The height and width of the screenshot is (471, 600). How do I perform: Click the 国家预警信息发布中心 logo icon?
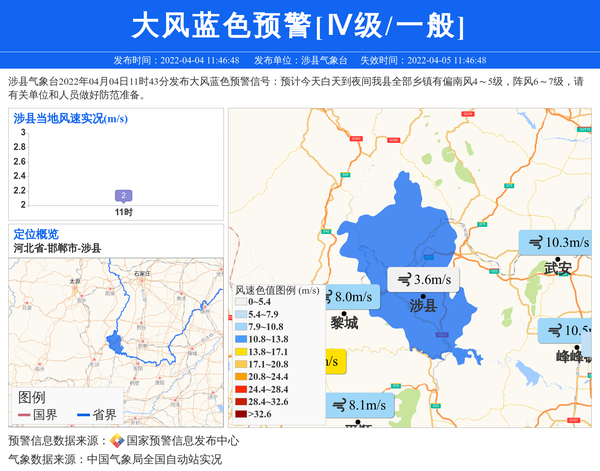click(x=117, y=441)
